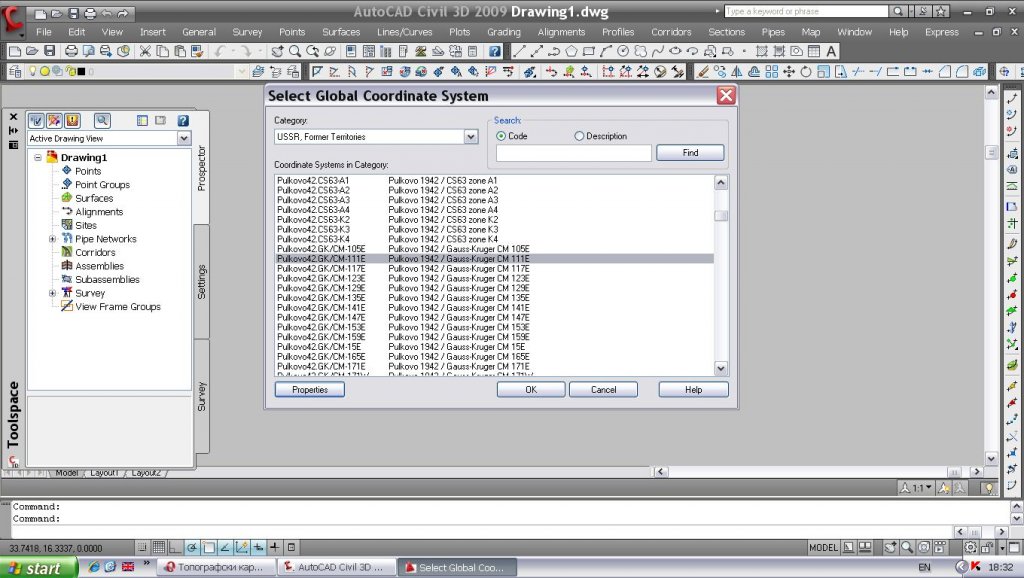The image size is (1024, 578).
Task: Select the Code search radio button
Action: point(501,136)
